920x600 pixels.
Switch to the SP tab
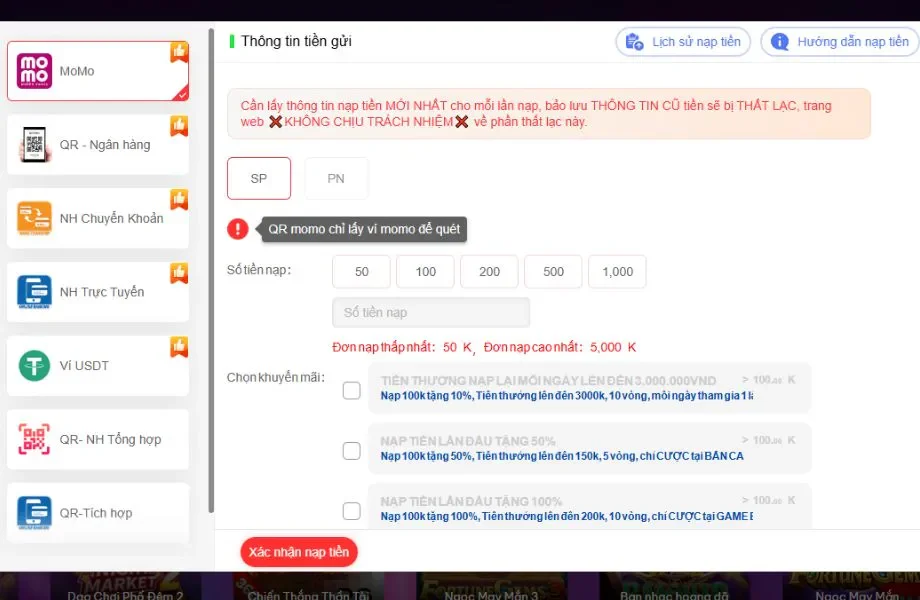258,178
